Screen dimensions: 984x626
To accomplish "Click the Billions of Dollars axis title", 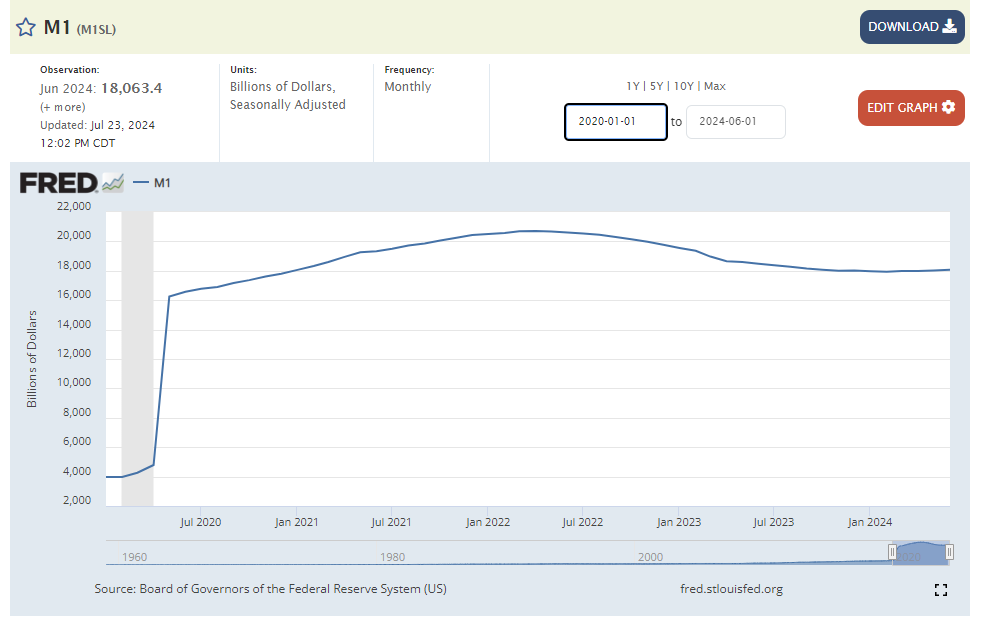I will (32, 359).
